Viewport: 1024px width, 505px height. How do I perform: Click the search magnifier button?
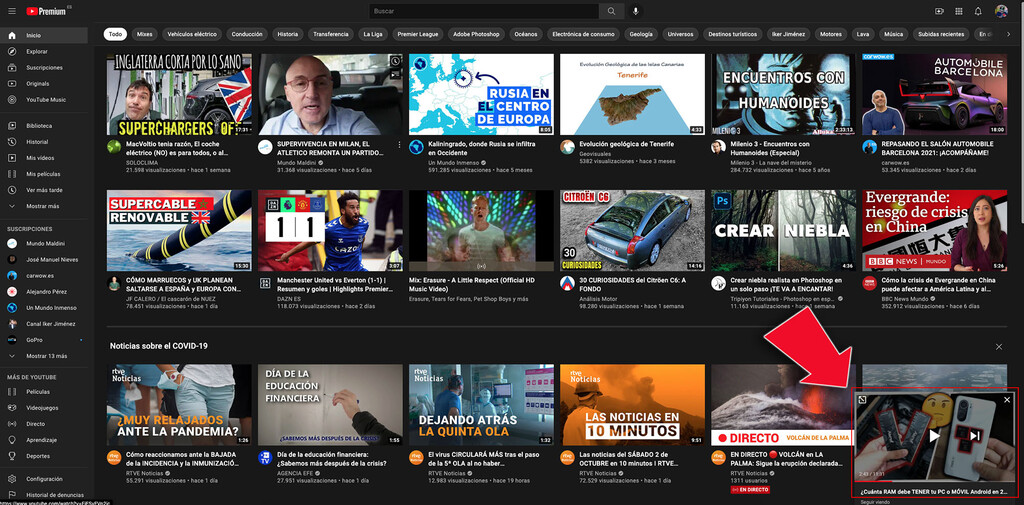611,11
